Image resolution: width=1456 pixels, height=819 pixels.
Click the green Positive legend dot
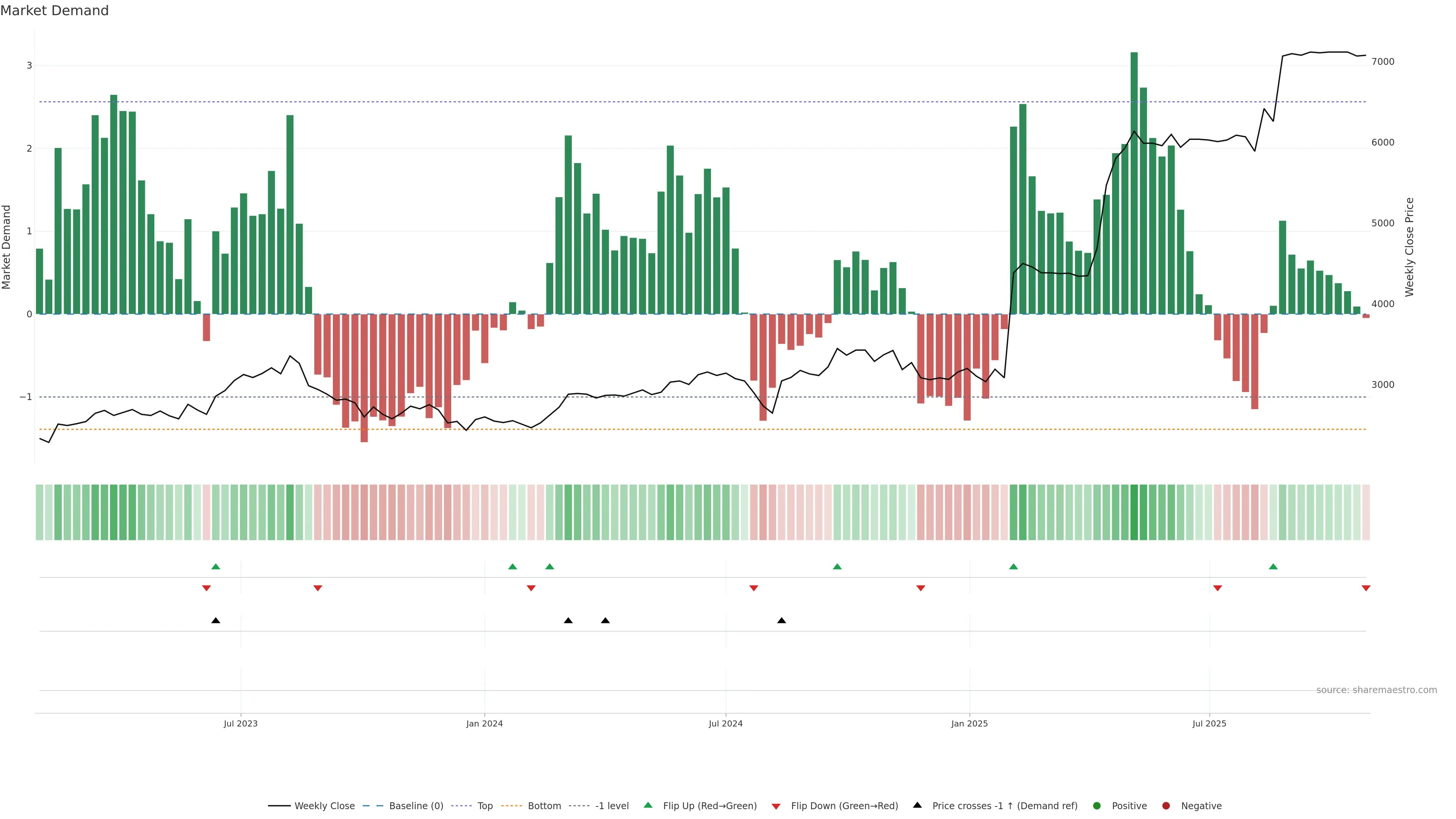coord(1097,805)
